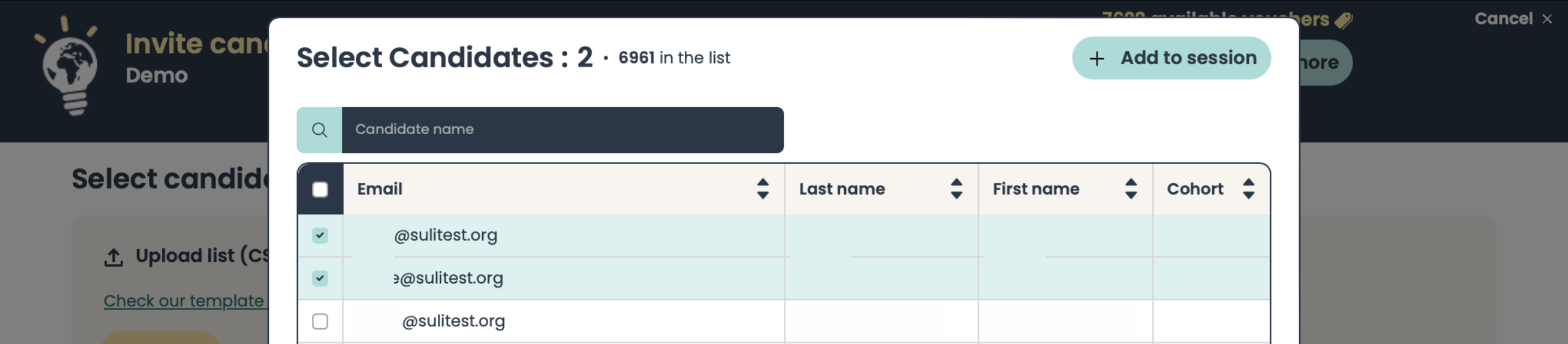The width and height of the screenshot is (1568, 344).
Task: Click the voucher tag icon
Action: (x=1343, y=20)
